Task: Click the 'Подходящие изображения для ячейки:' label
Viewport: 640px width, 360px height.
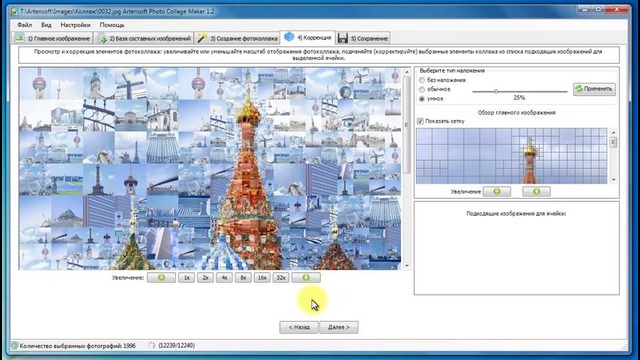Action: [x=516, y=213]
